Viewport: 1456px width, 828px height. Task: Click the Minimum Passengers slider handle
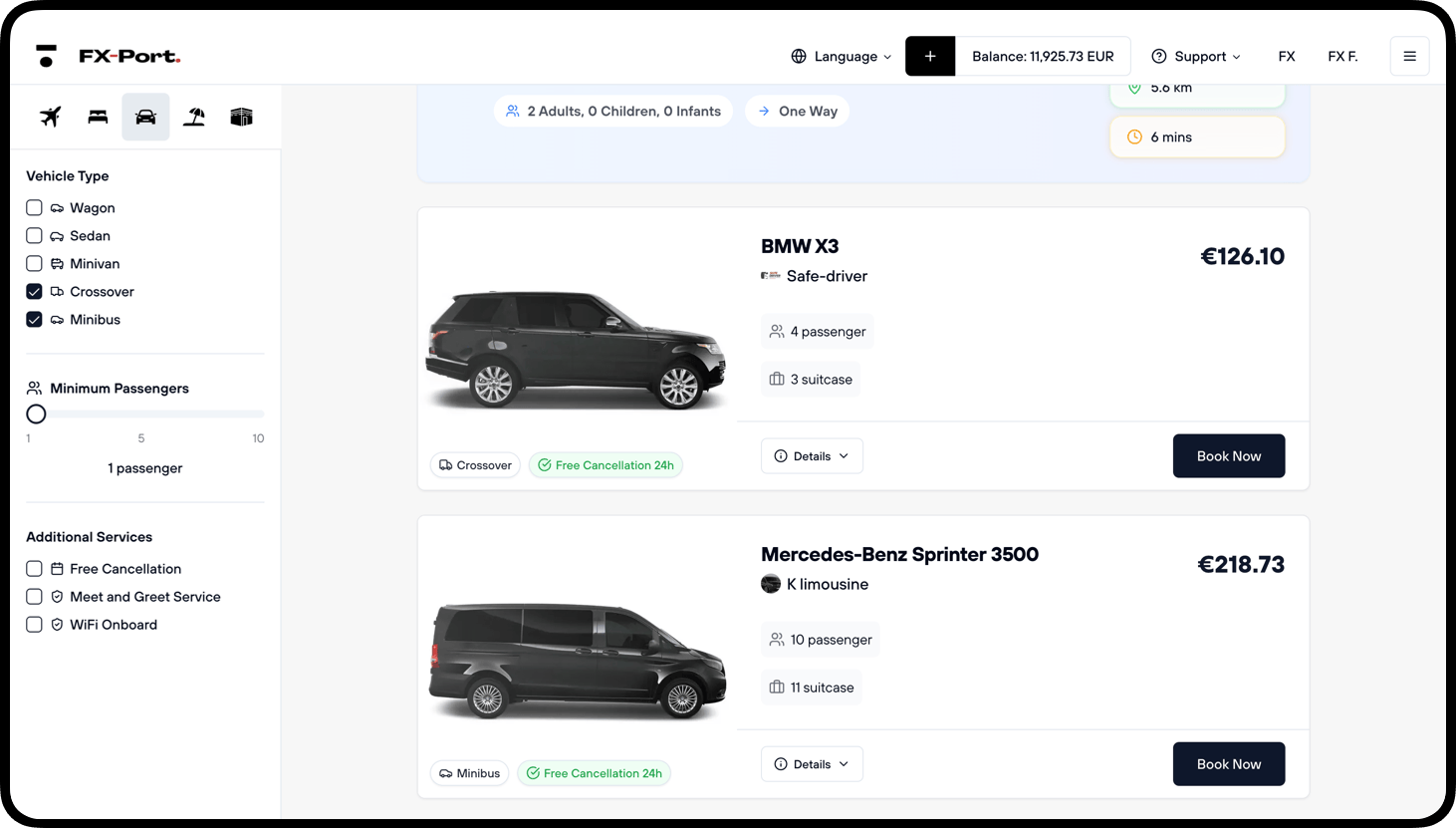click(x=36, y=414)
